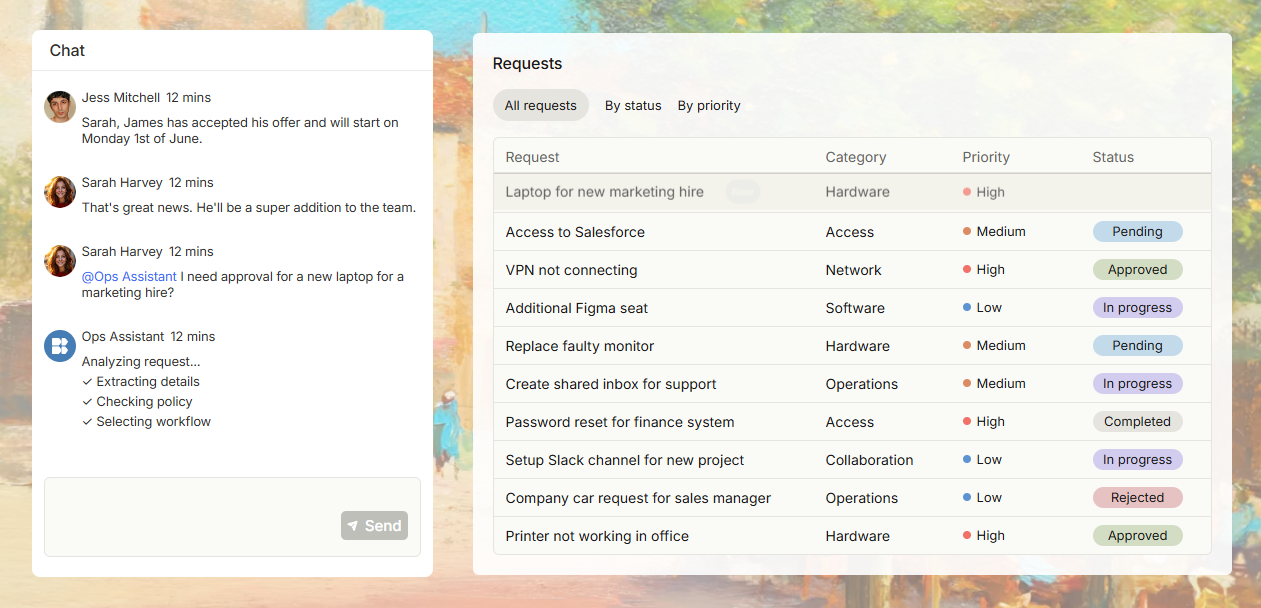
Task: Click the Rejected status badge for company car request
Action: 1137,497
